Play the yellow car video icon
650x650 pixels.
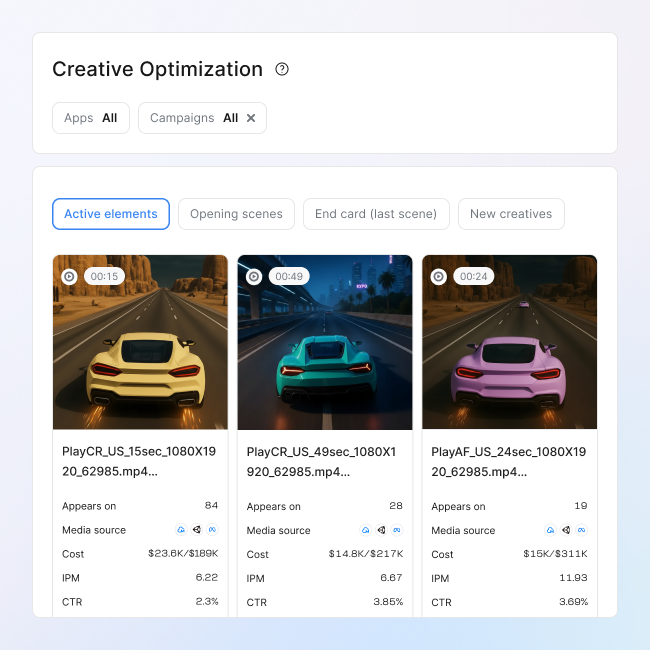[69, 276]
